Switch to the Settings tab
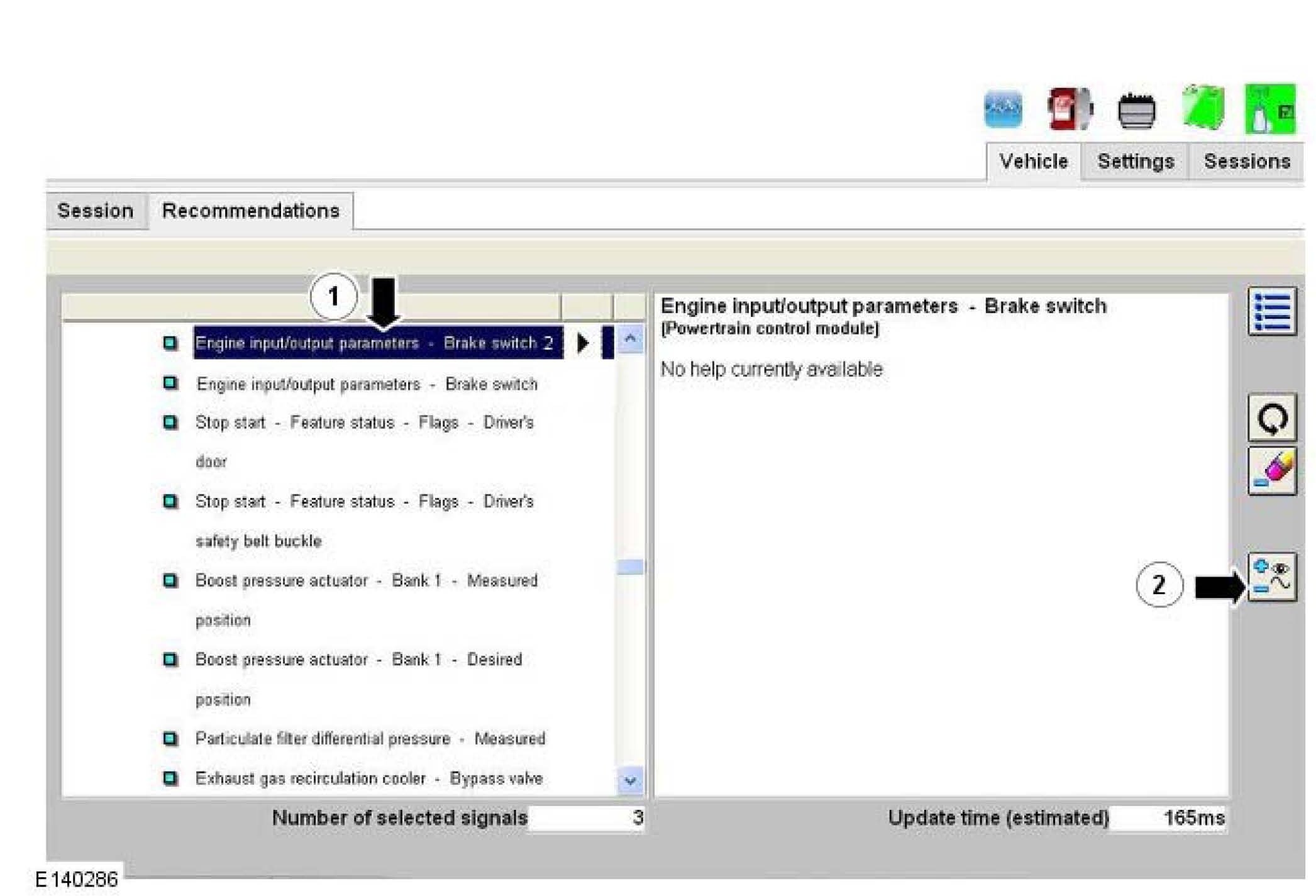This screenshot has width=1316, height=896. pyautogui.click(x=1135, y=162)
